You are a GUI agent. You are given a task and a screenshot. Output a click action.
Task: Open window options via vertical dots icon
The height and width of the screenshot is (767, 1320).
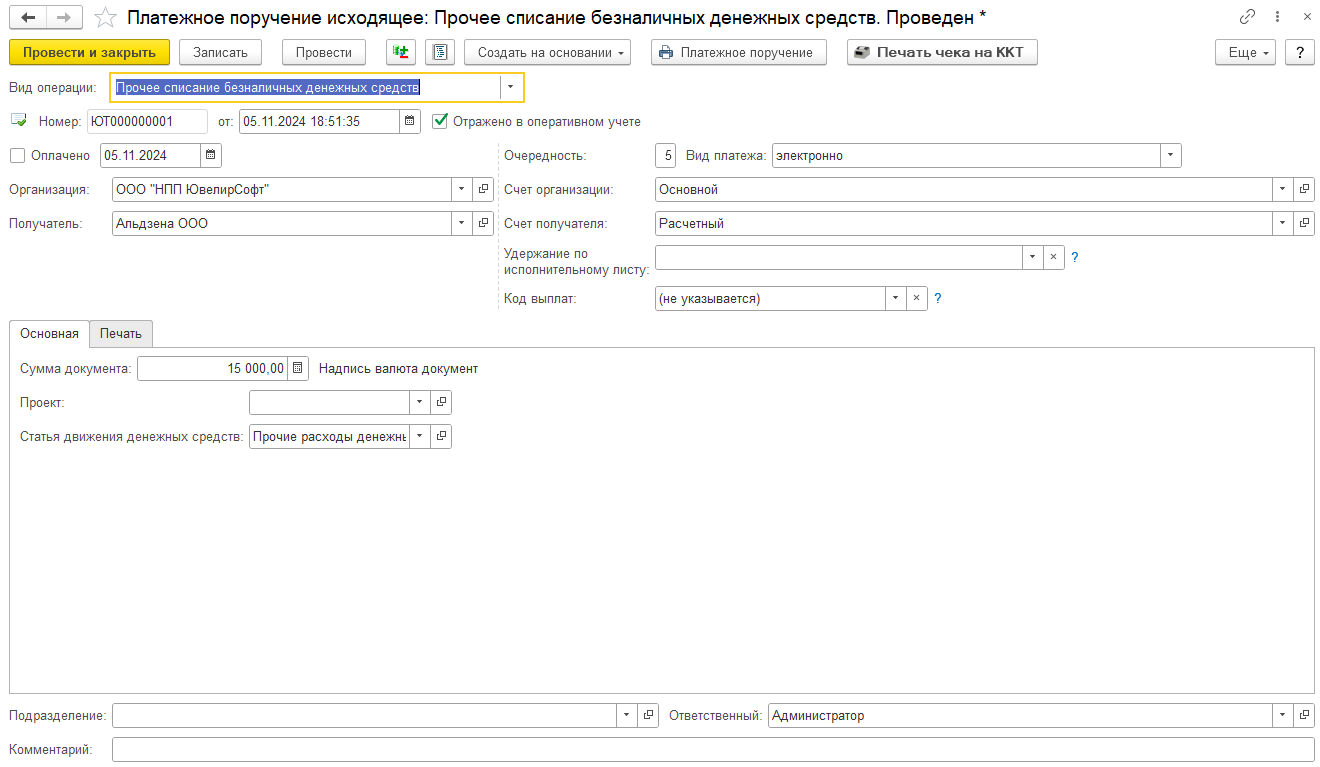click(x=1278, y=17)
